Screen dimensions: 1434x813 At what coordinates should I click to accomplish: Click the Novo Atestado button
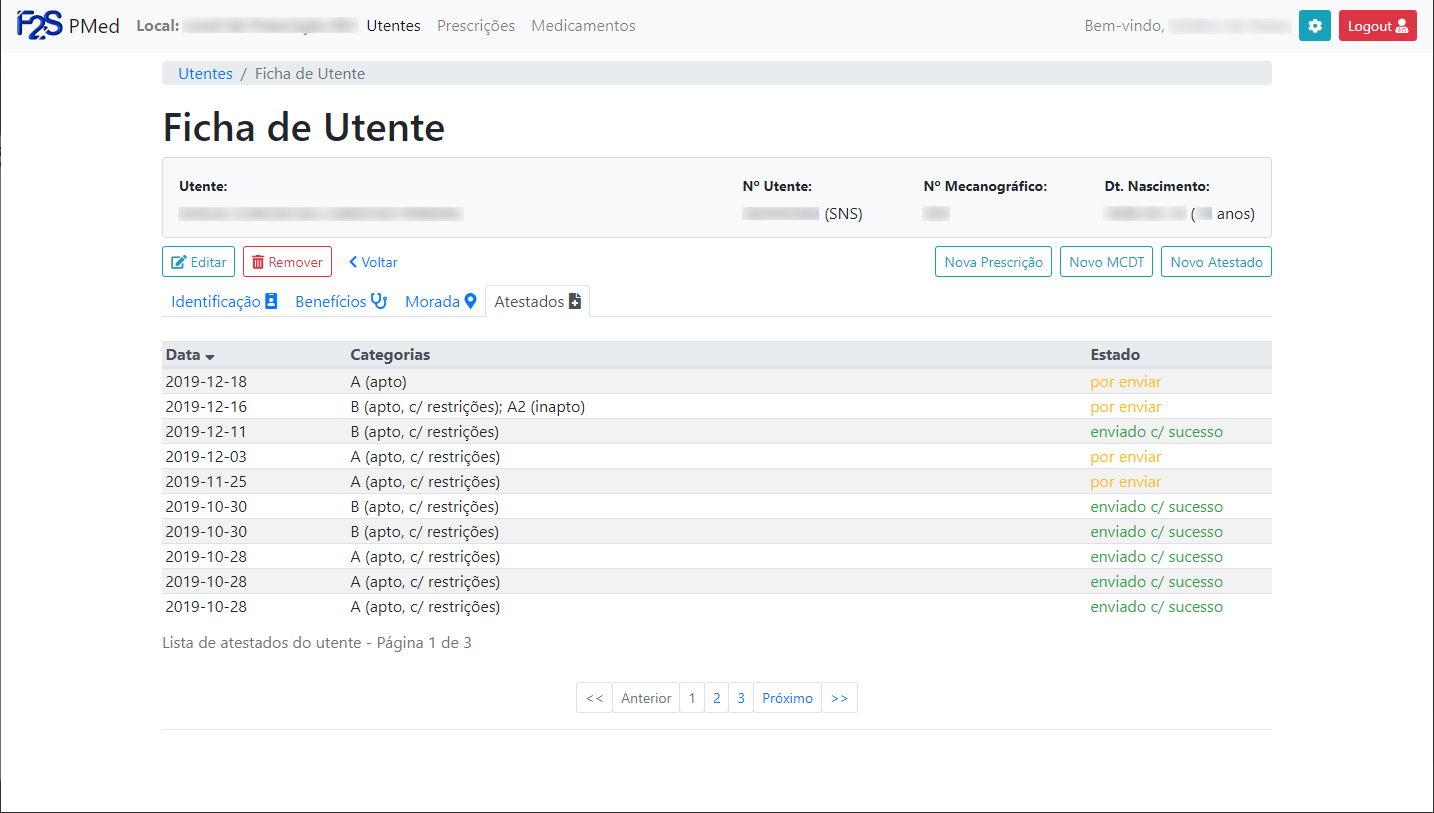pos(1216,262)
